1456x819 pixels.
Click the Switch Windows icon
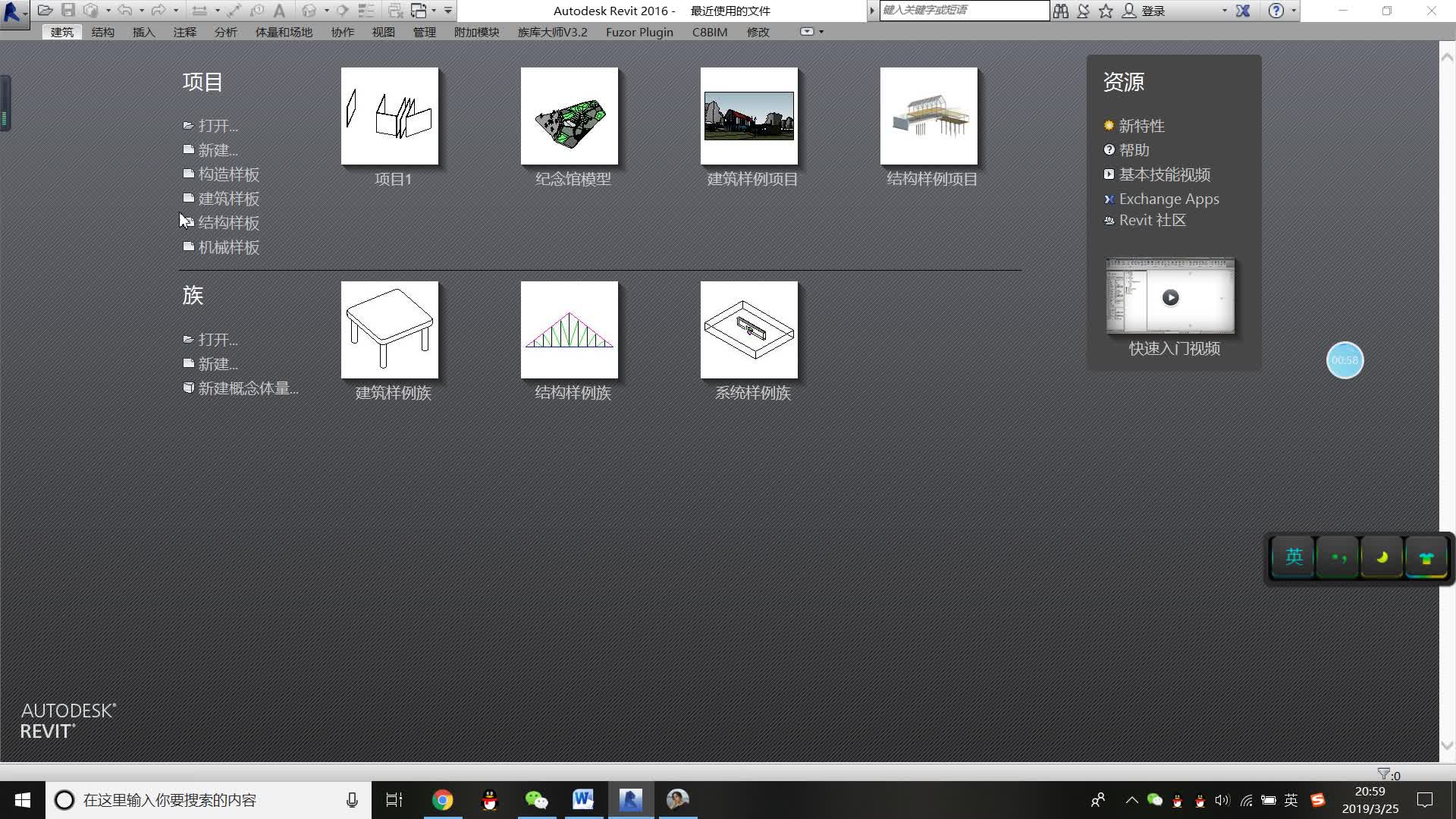click(x=419, y=11)
